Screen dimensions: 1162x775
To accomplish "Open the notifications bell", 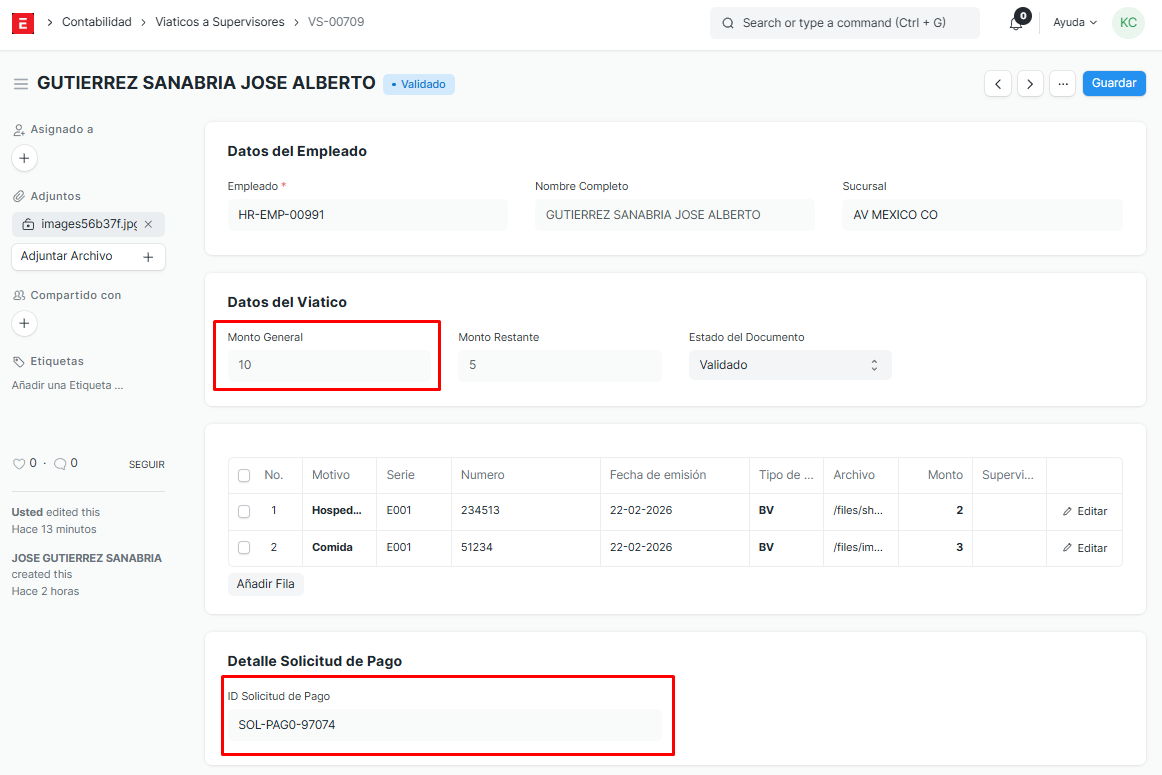I will click(1016, 23).
